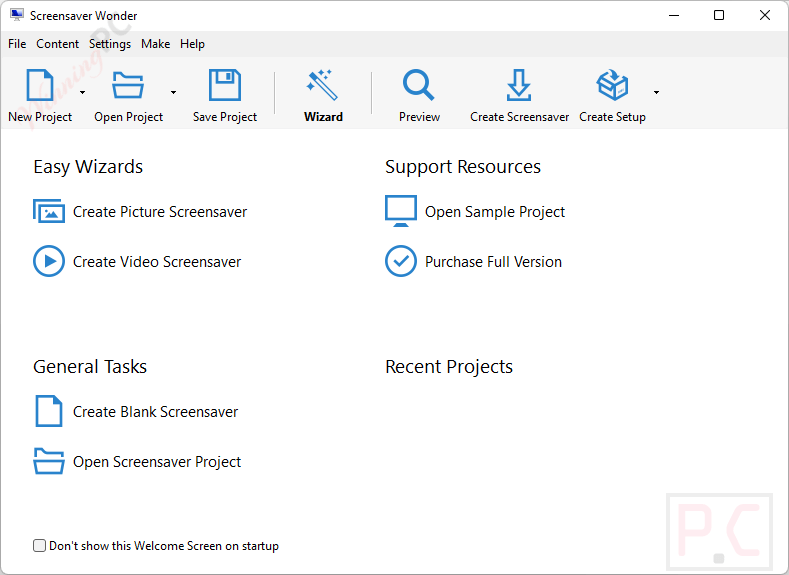
Task: Click the Create Blank Screensaver page icon
Action: 49,411
